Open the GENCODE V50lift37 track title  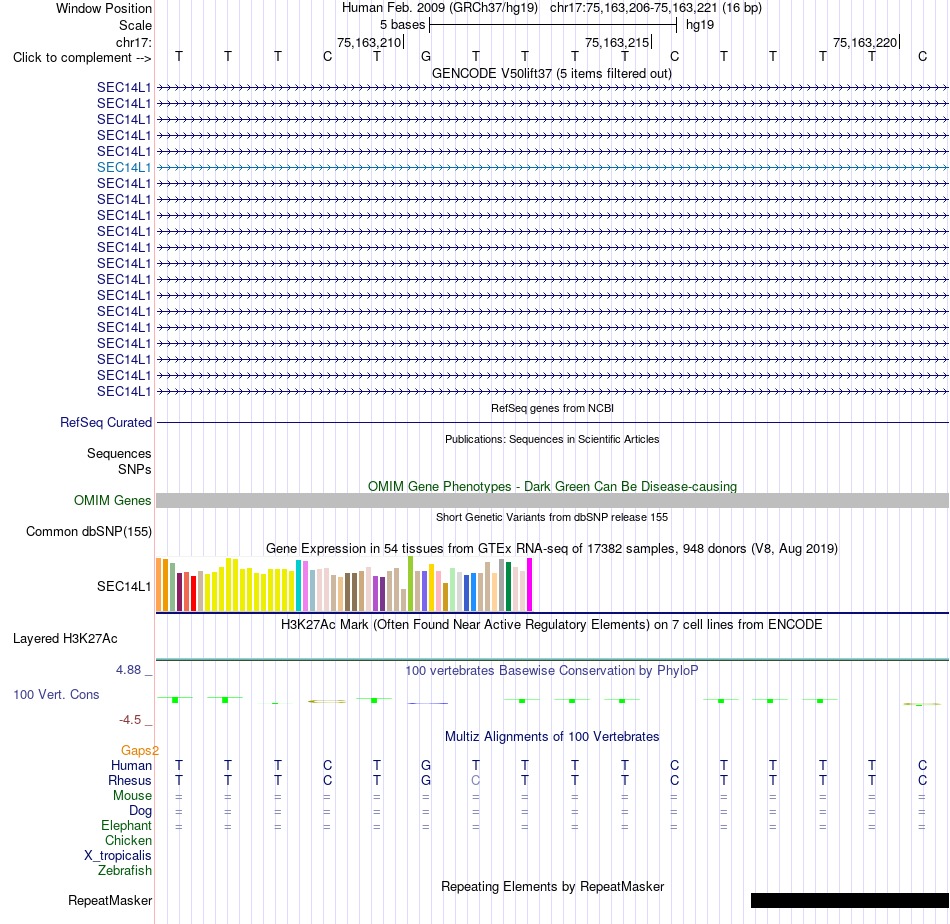click(552, 73)
